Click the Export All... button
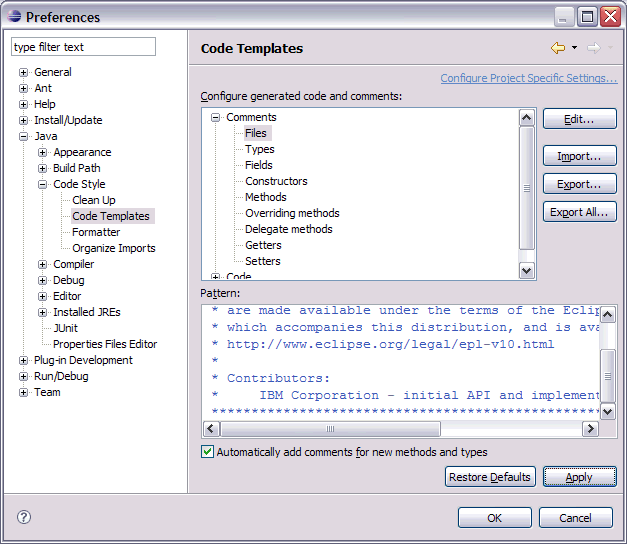The width and height of the screenshot is (627, 544). (579, 212)
